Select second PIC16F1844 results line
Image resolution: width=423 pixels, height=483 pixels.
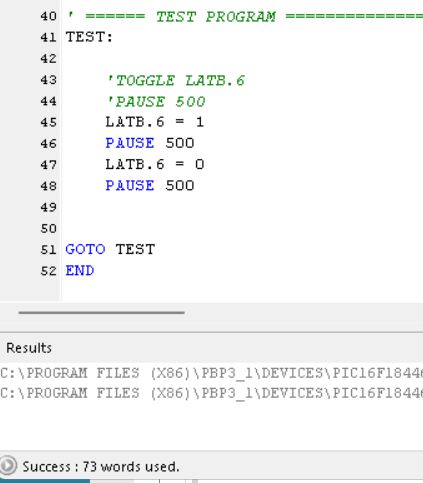coord(211,393)
